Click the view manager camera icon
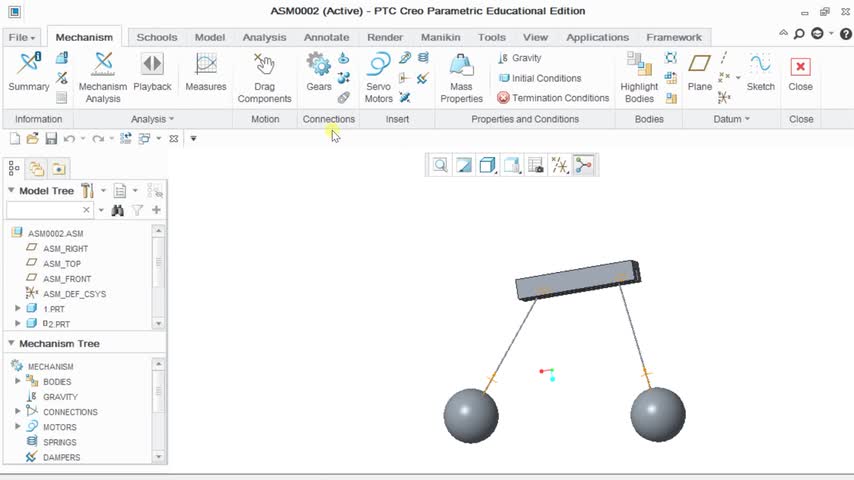854x480 pixels. point(536,165)
